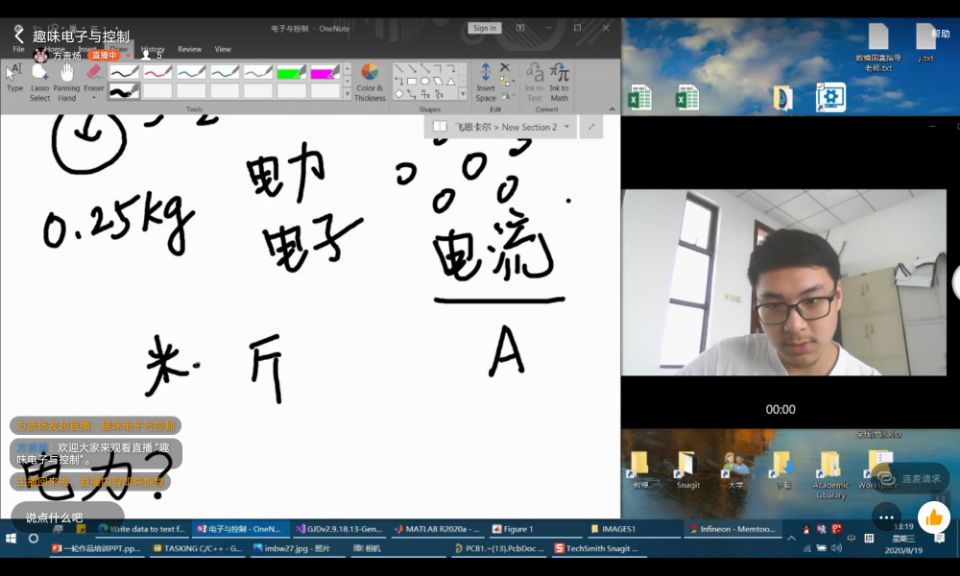Click the Insert Space tool
This screenshot has height=576, width=960.
[486, 81]
